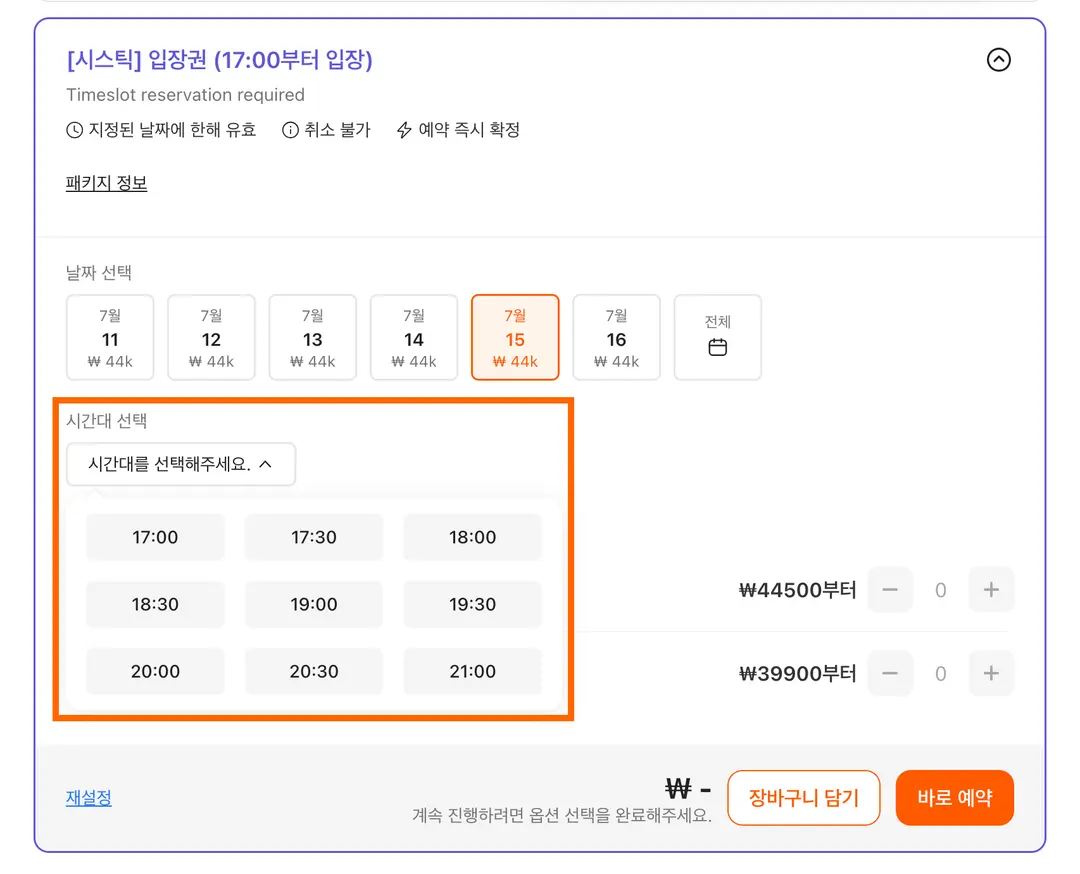Pick the 21:00 timeslot
The width and height of the screenshot is (1080, 874).
tap(472, 672)
